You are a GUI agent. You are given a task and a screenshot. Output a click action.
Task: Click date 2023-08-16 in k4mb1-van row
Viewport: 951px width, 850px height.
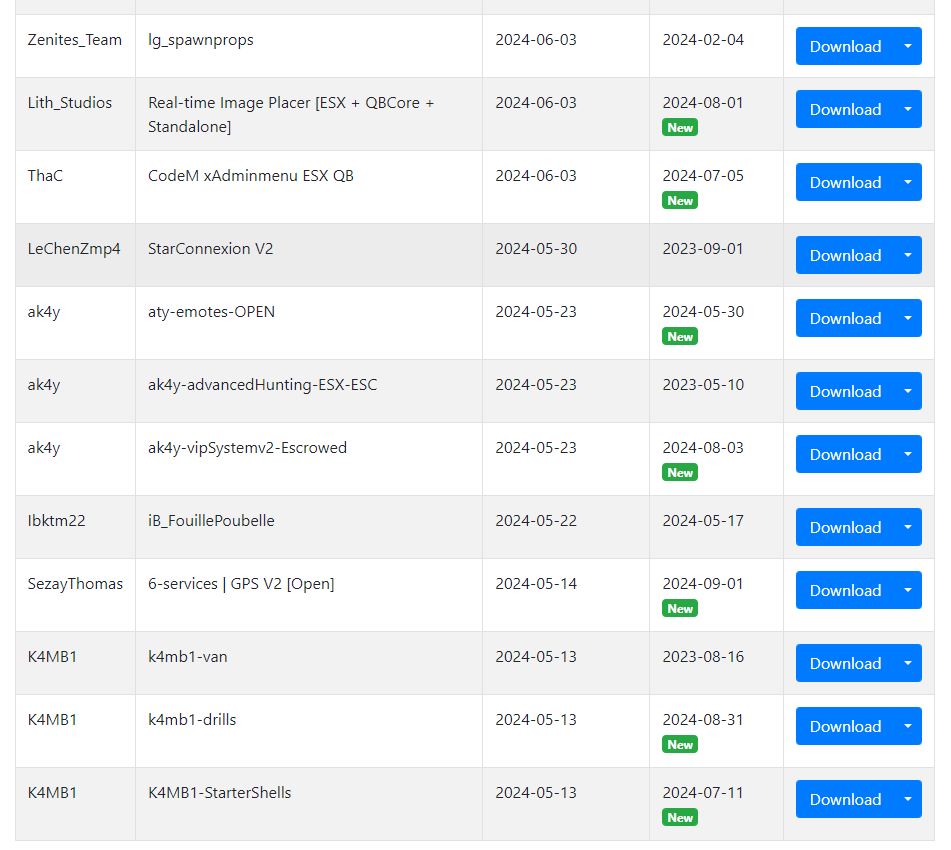702,656
